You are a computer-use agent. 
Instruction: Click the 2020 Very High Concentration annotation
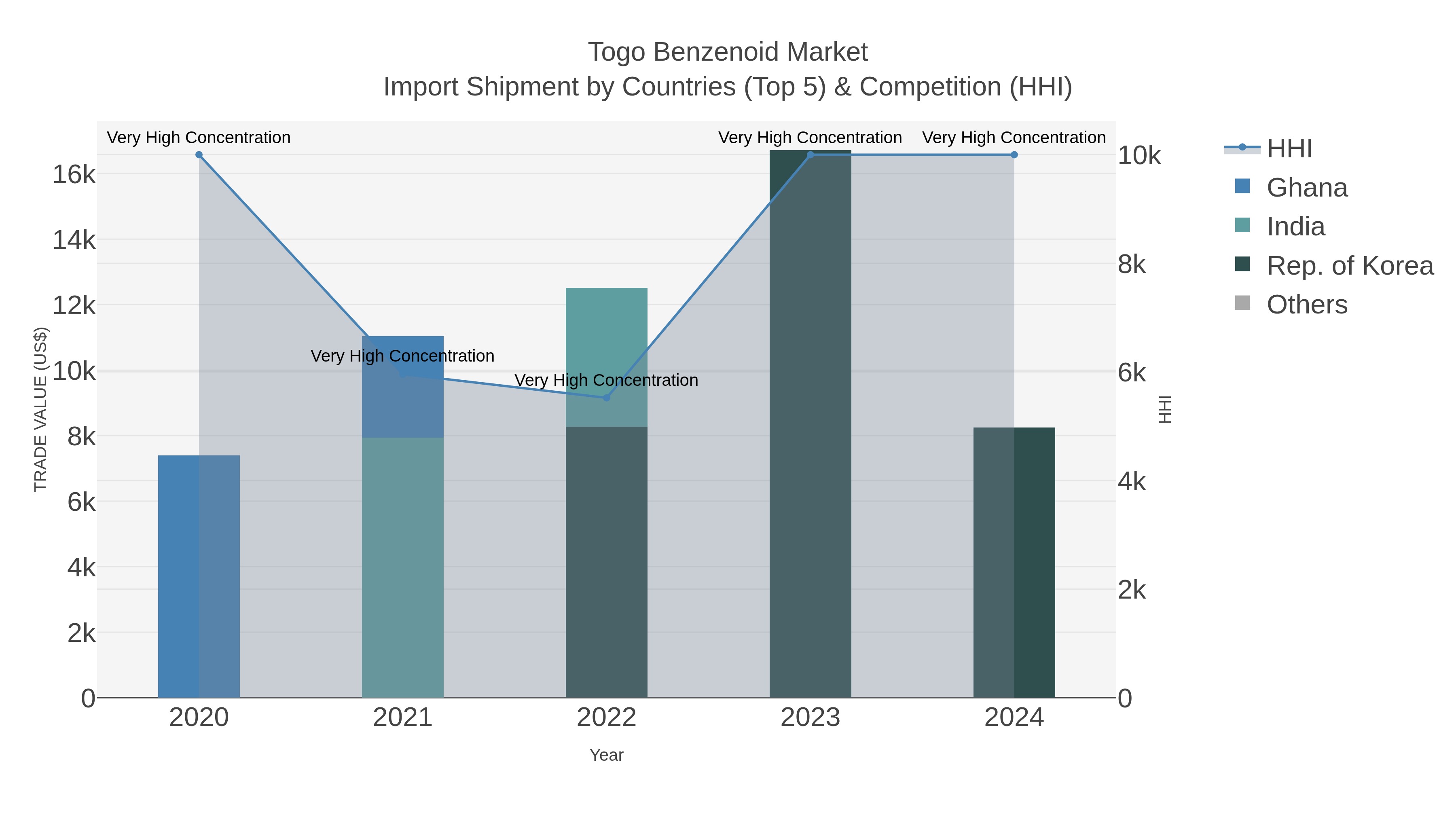pos(199,138)
